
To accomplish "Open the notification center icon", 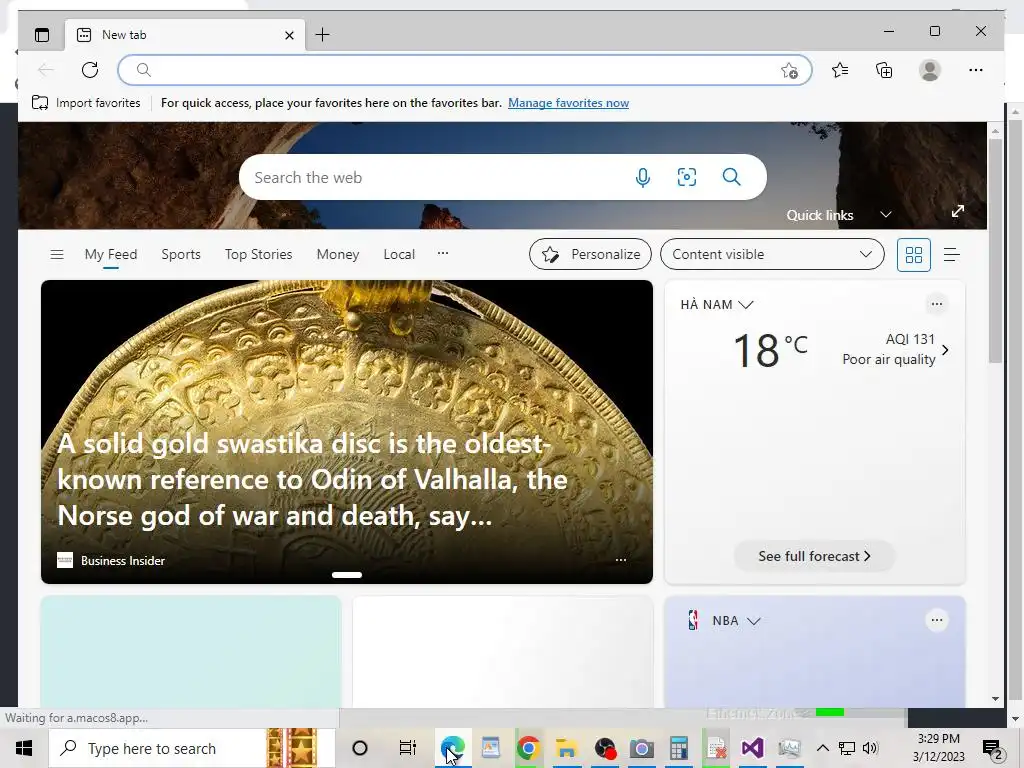I will (x=991, y=748).
